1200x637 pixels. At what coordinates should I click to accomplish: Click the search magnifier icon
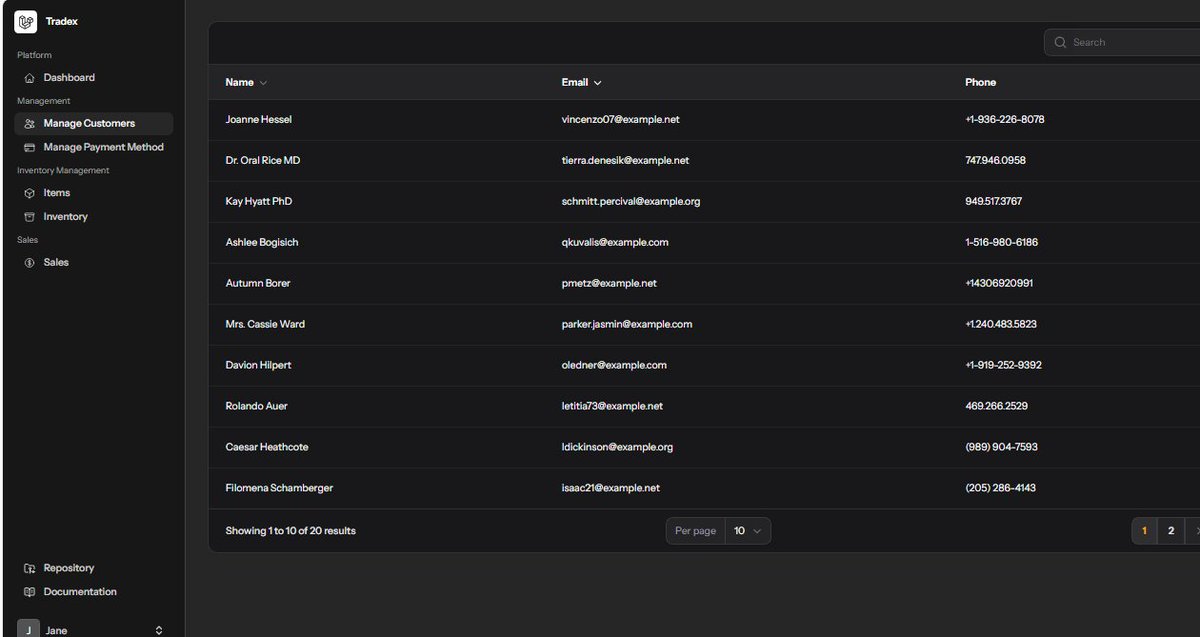[1060, 42]
